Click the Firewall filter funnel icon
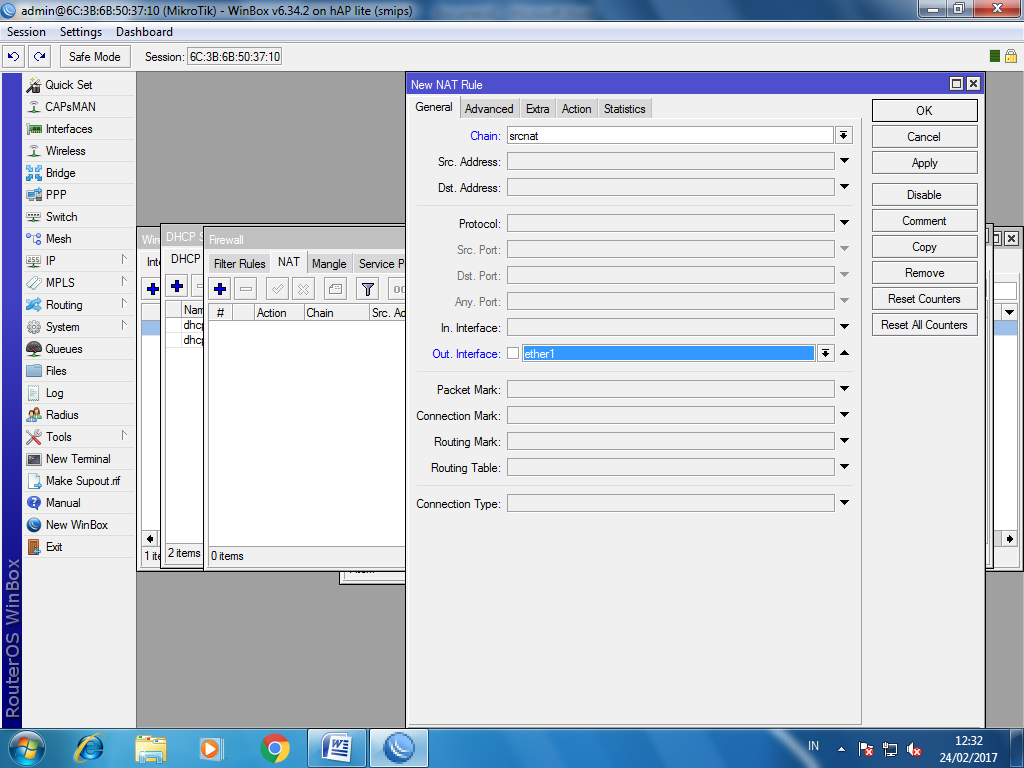 [x=368, y=289]
